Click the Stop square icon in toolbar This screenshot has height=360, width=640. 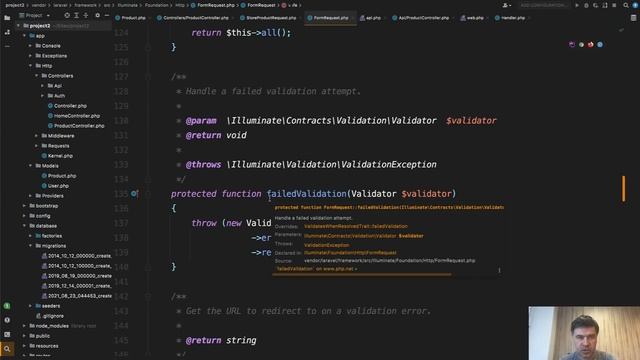(x=614, y=5)
